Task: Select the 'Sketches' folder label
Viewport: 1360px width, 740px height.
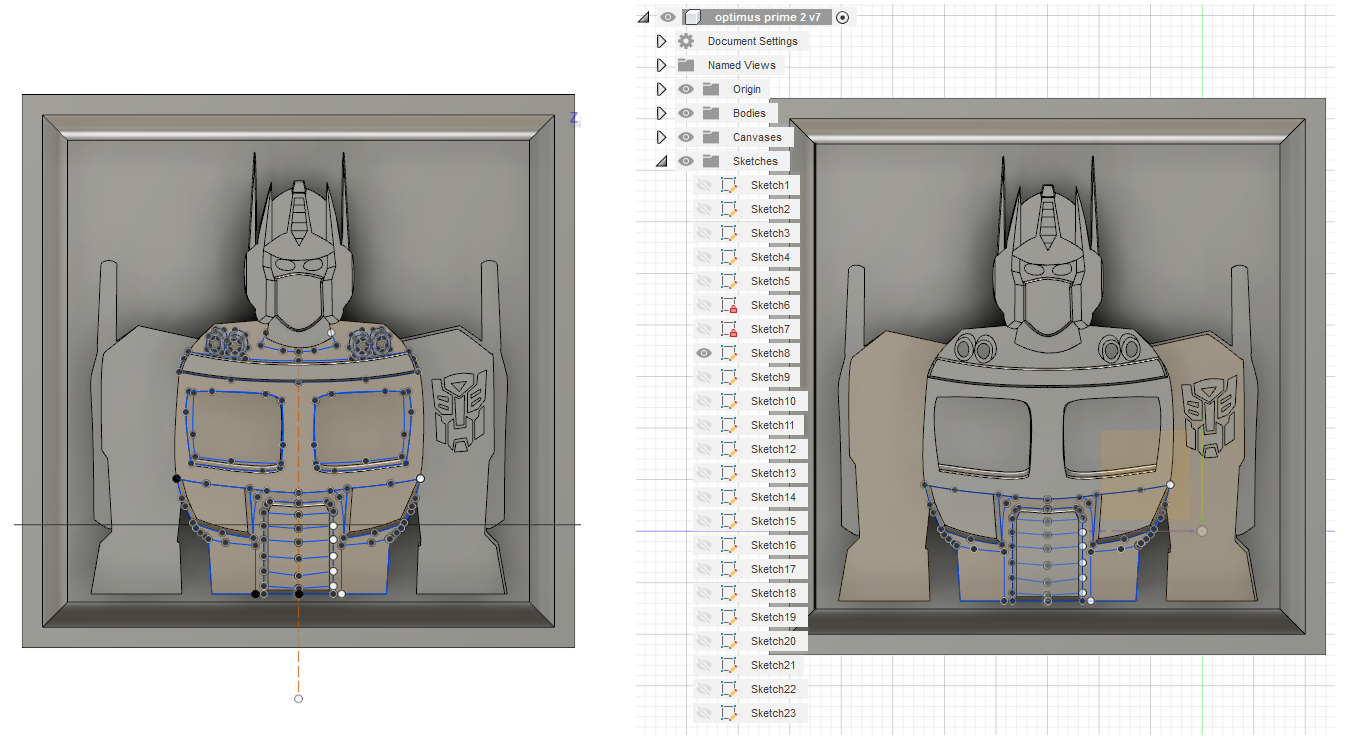Action: pyautogui.click(x=755, y=161)
